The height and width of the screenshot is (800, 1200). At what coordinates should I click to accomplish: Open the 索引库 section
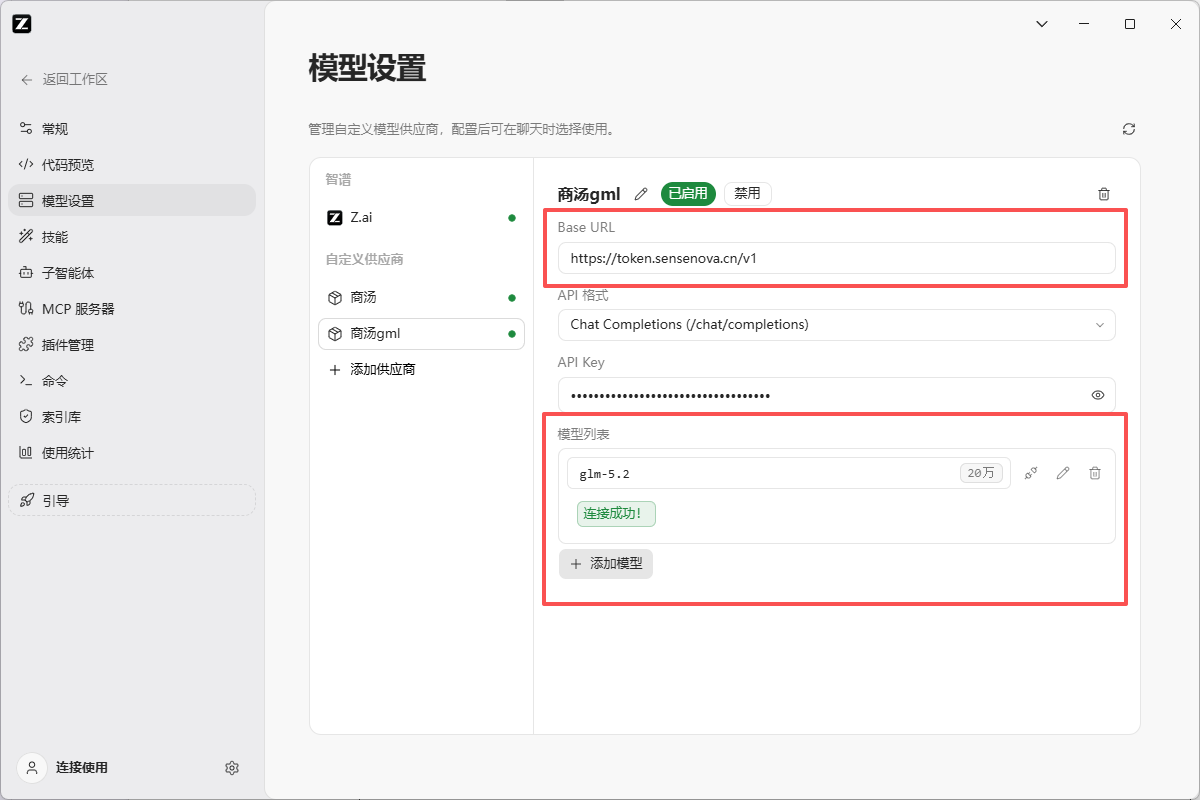(x=132, y=417)
